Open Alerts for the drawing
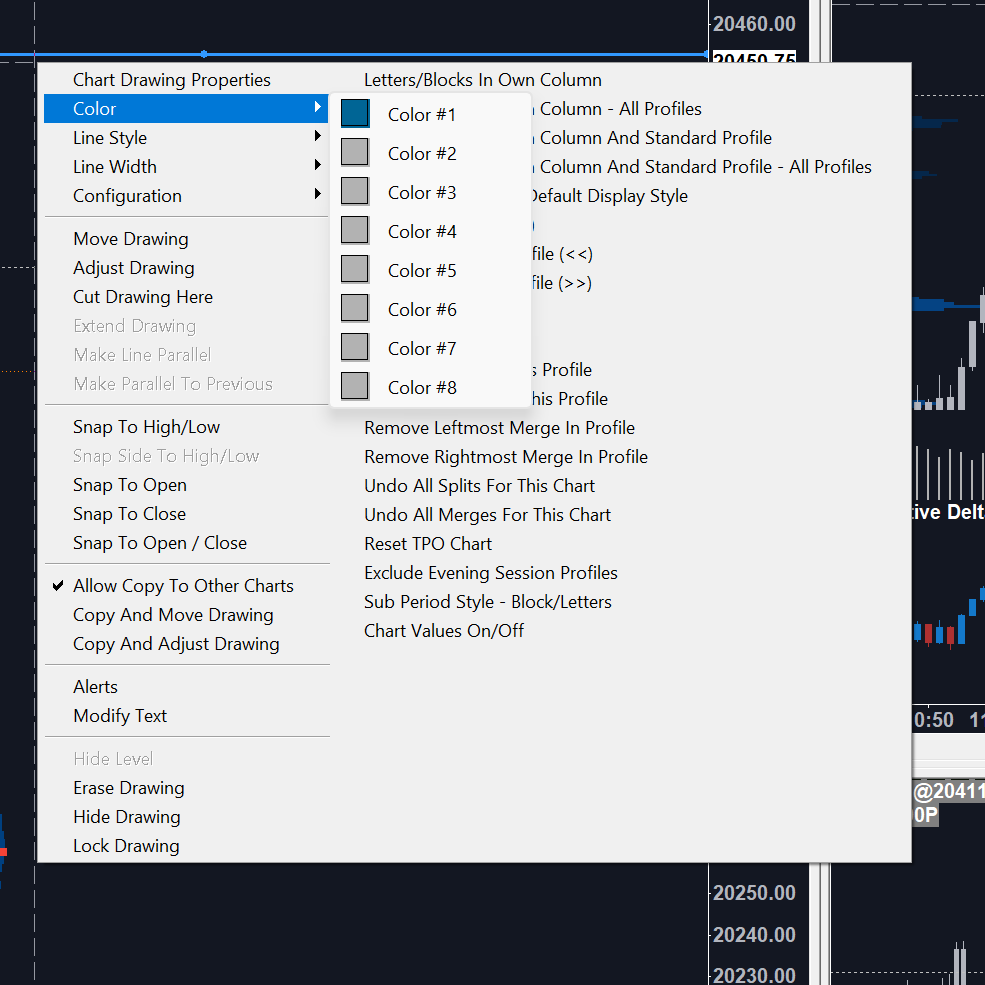The height and width of the screenshot is (985, 985). click(x=95, y=687)
